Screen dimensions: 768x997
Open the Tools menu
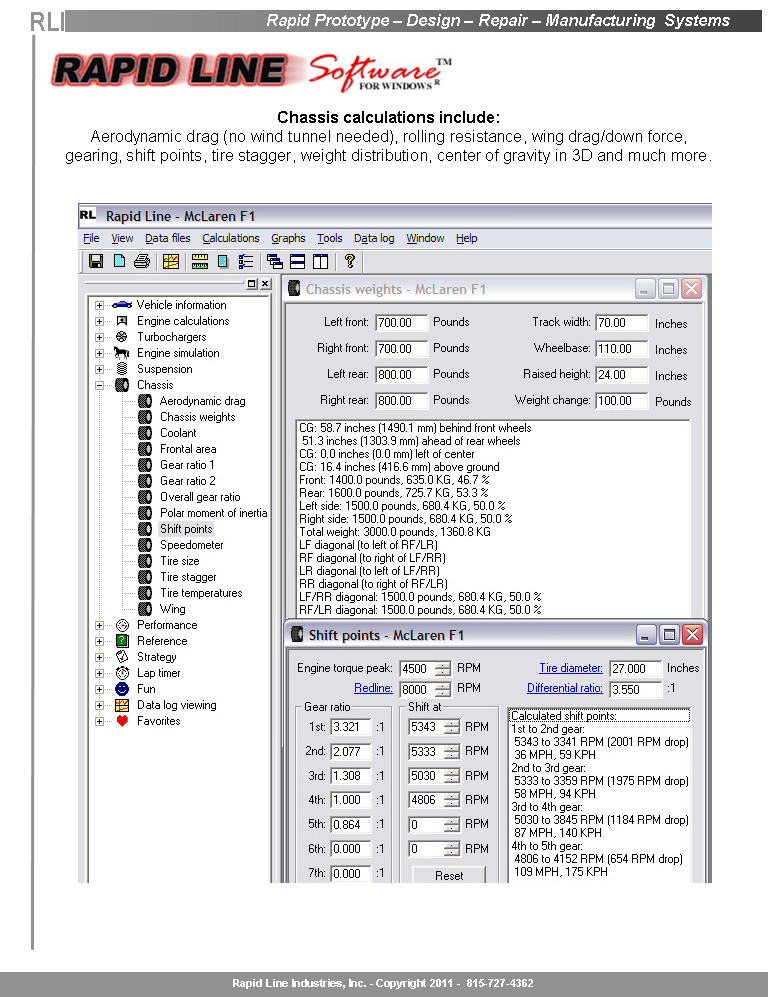(329, 238)
